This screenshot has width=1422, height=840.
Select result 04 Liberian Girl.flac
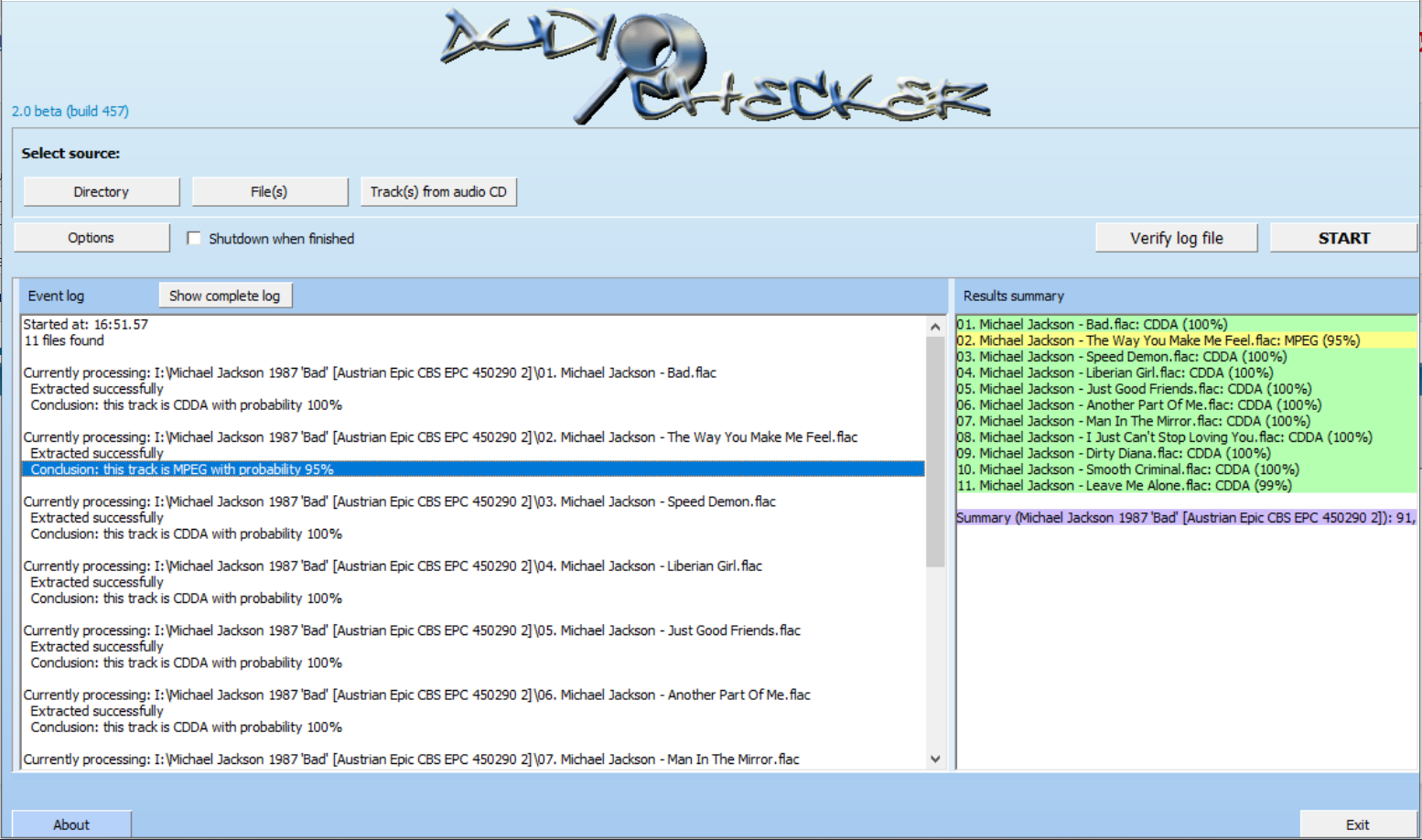coord(1187,372)
